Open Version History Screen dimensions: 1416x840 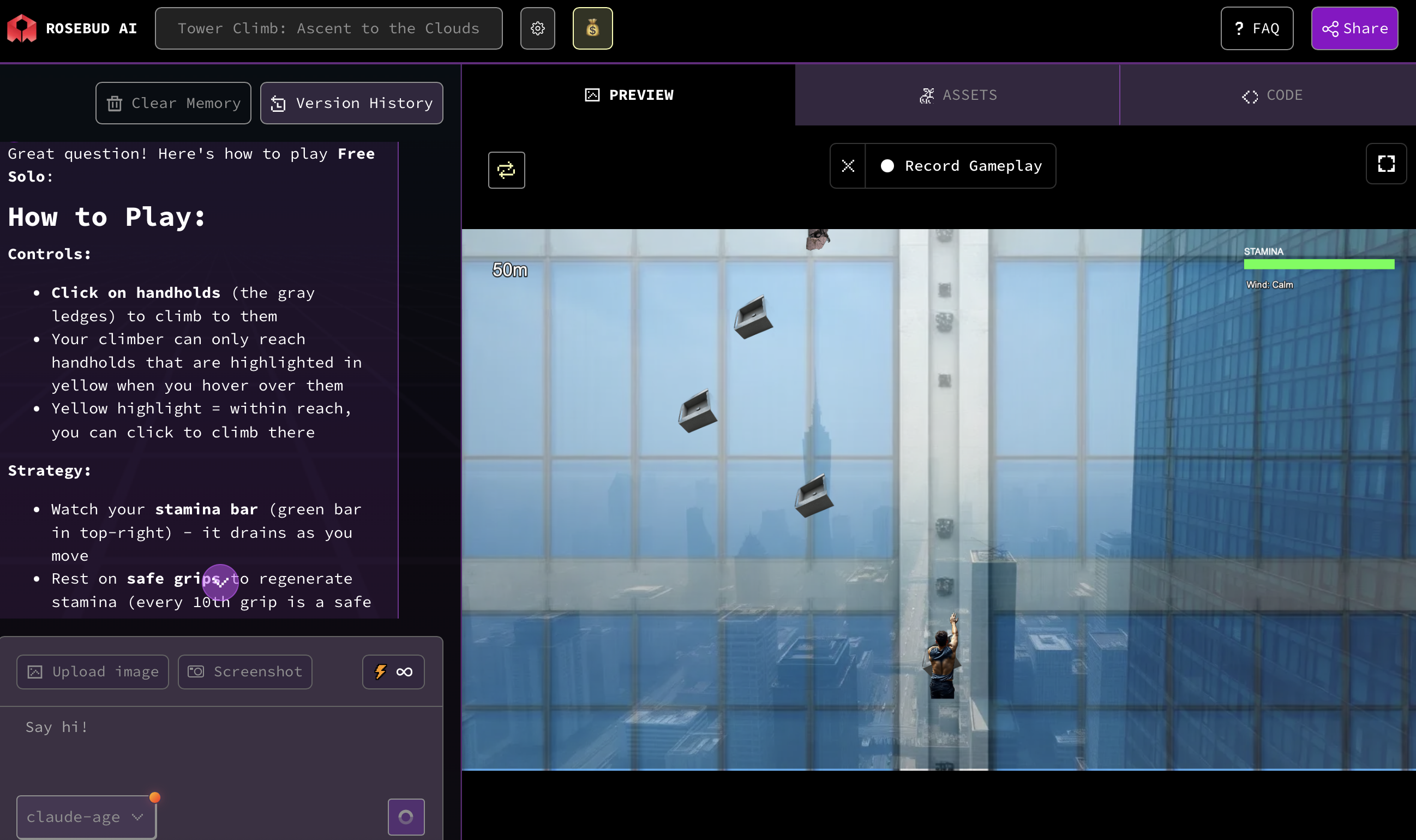pos(351,103)
